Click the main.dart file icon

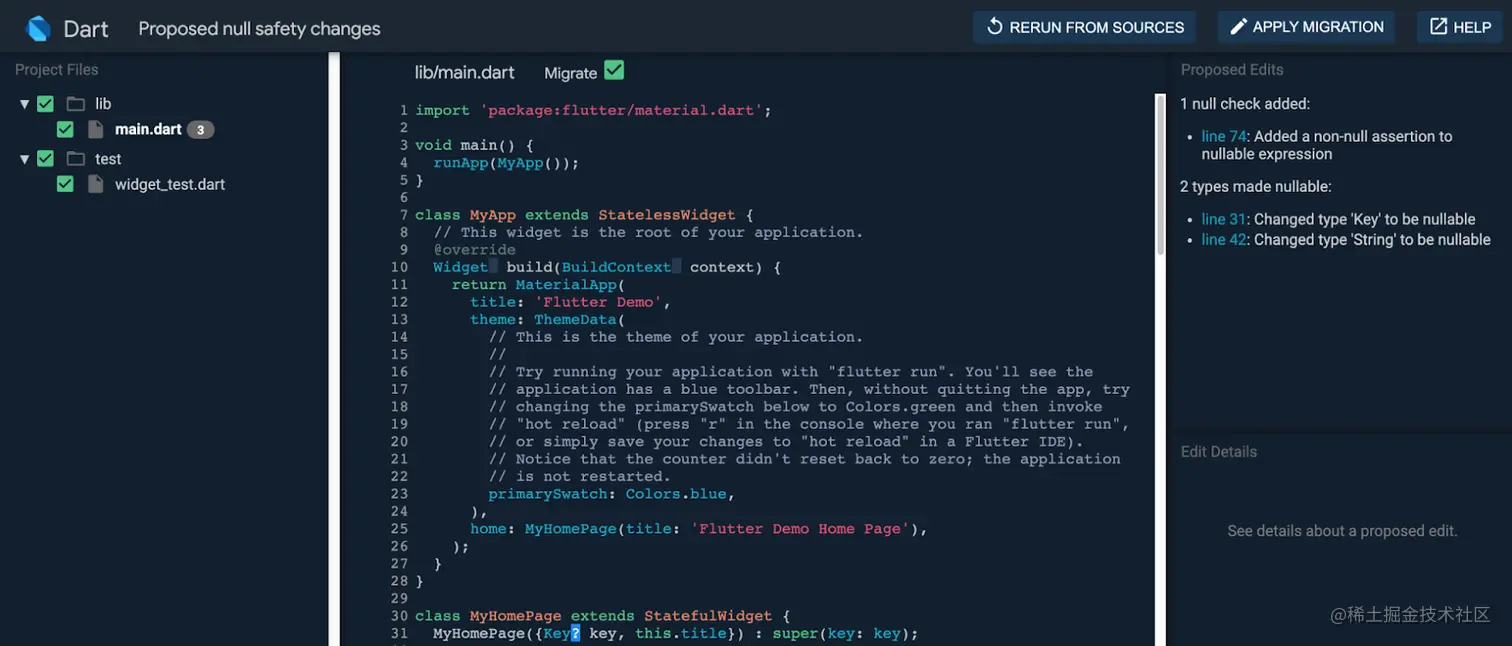point(96,129)
